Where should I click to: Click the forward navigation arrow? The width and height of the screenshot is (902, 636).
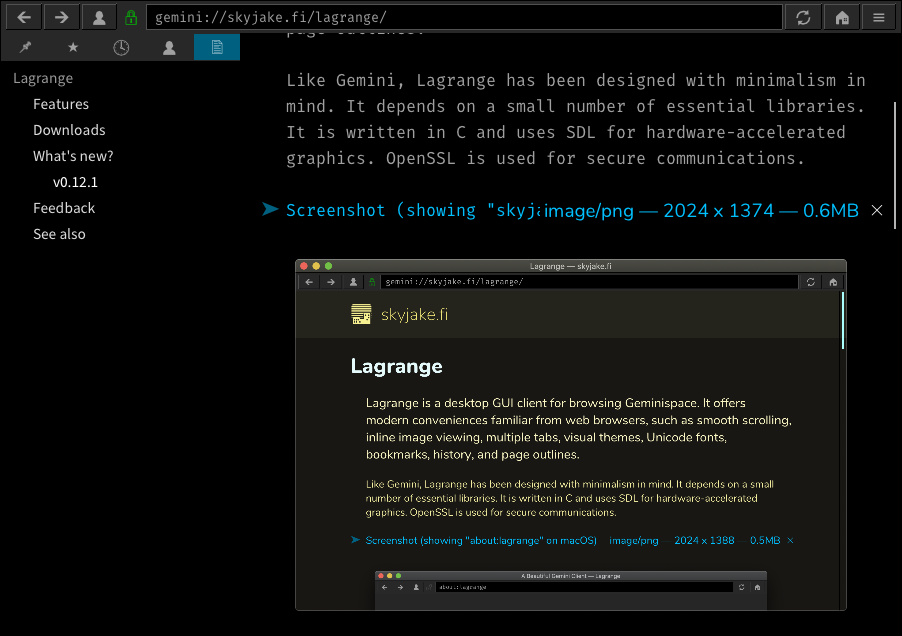(x=61, y=17)
